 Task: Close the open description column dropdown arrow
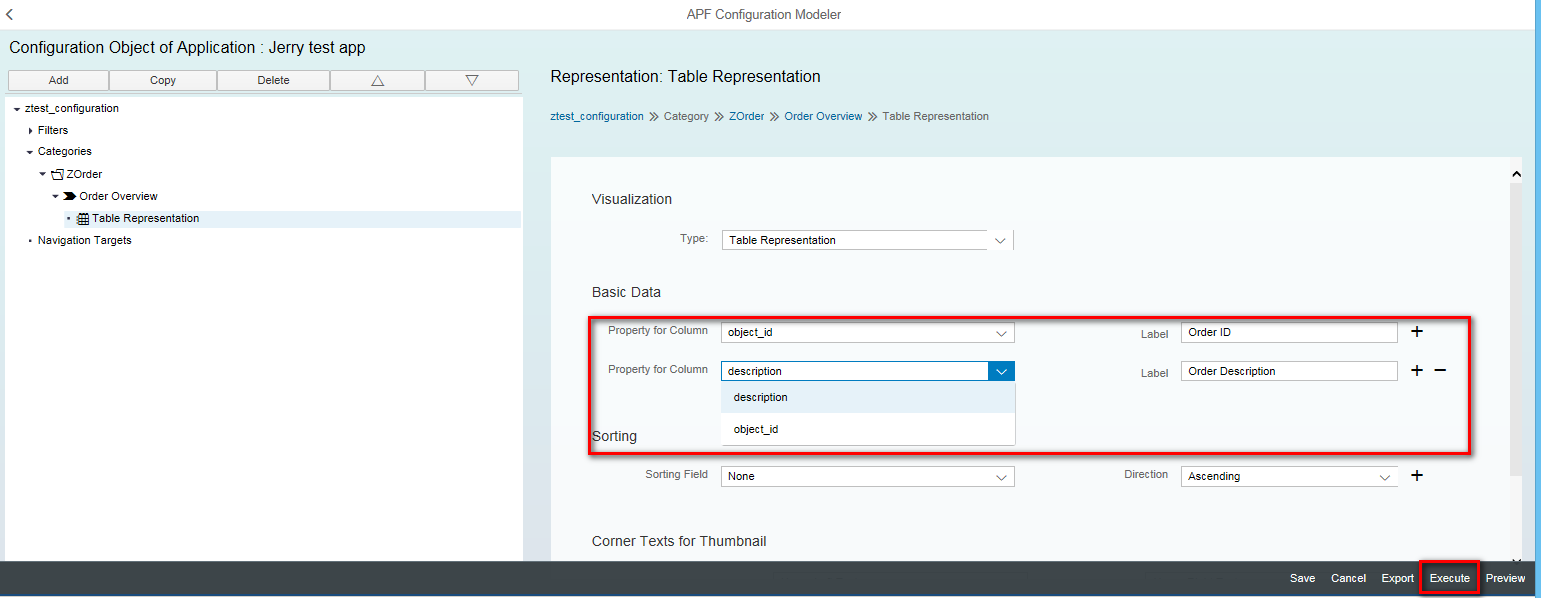pyautogui.click(x=1002, y=371)
